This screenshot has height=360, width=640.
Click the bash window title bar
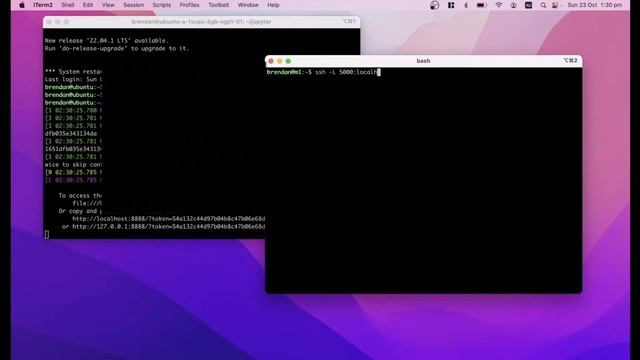[x=423, y=61]
